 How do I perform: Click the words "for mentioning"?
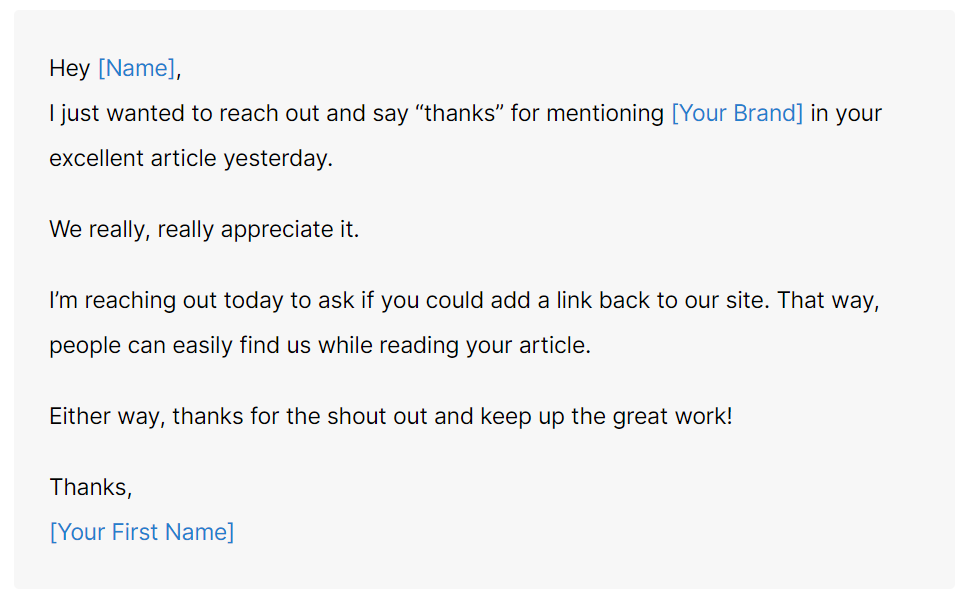588,113
